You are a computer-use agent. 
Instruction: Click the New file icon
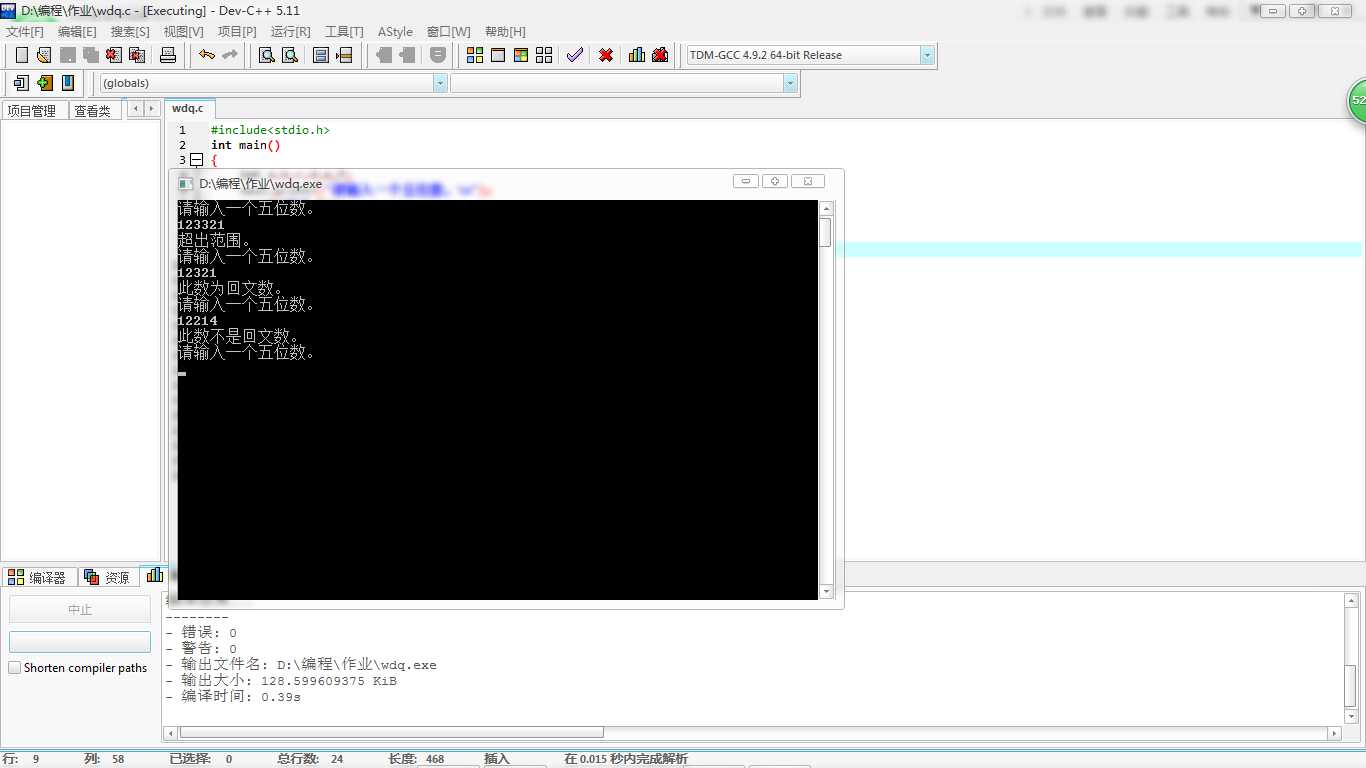21,55
